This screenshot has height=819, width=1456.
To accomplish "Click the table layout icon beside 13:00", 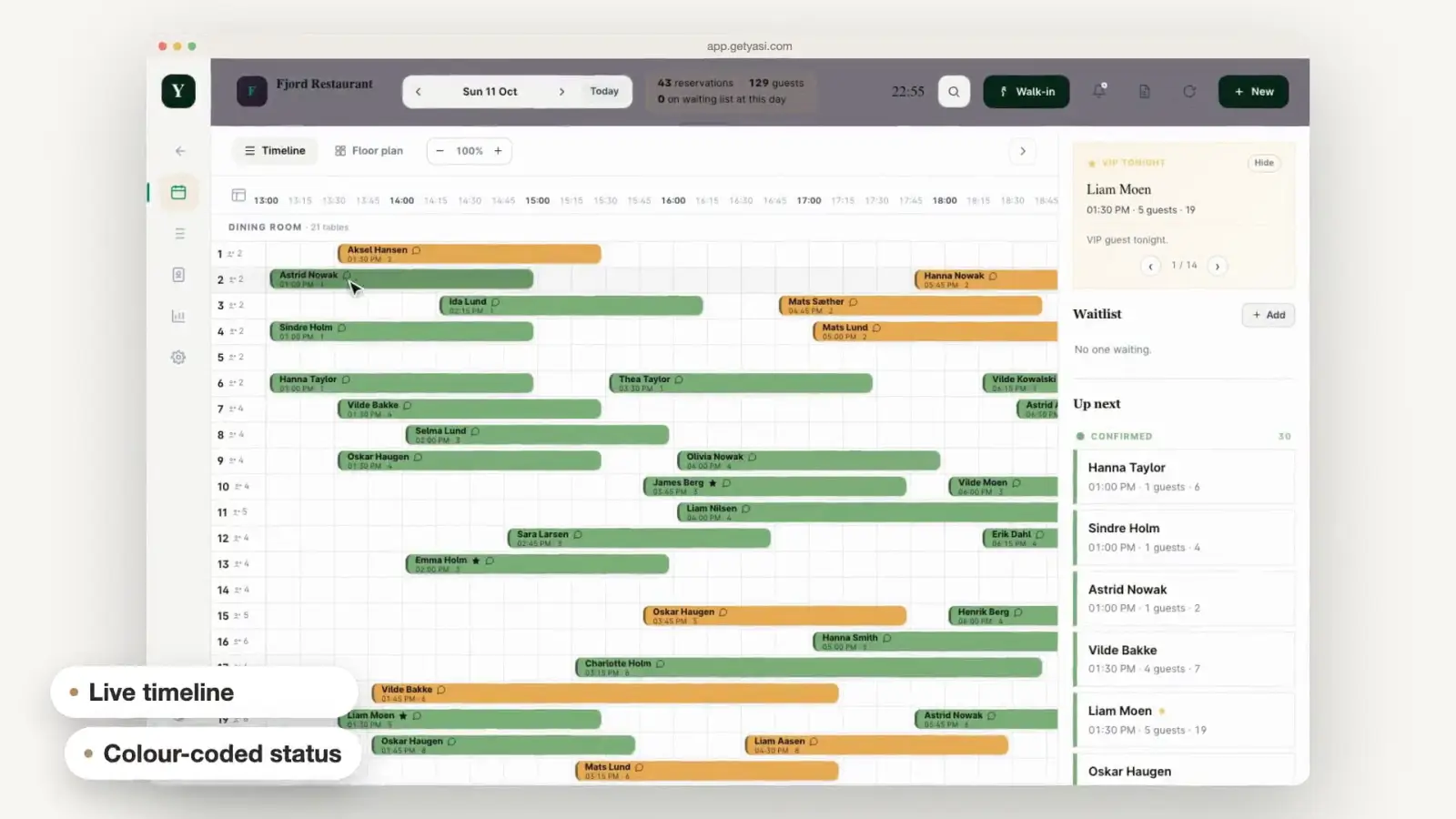I will point(238,195).
